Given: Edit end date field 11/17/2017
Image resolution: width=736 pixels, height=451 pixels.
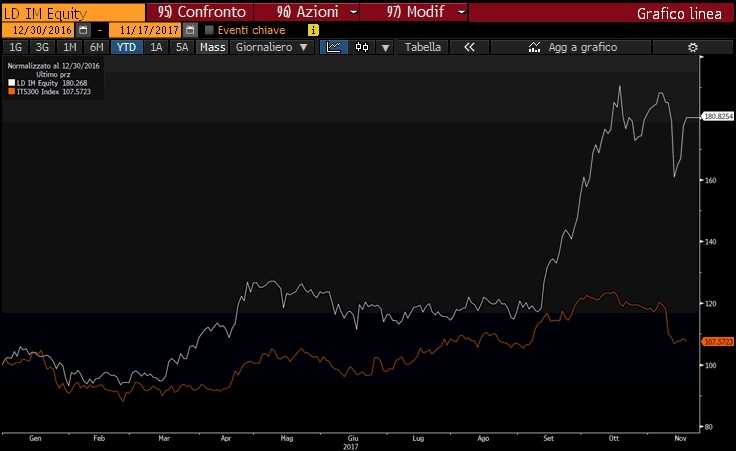Looking at the screenshot, I should (x=146, y=30).
